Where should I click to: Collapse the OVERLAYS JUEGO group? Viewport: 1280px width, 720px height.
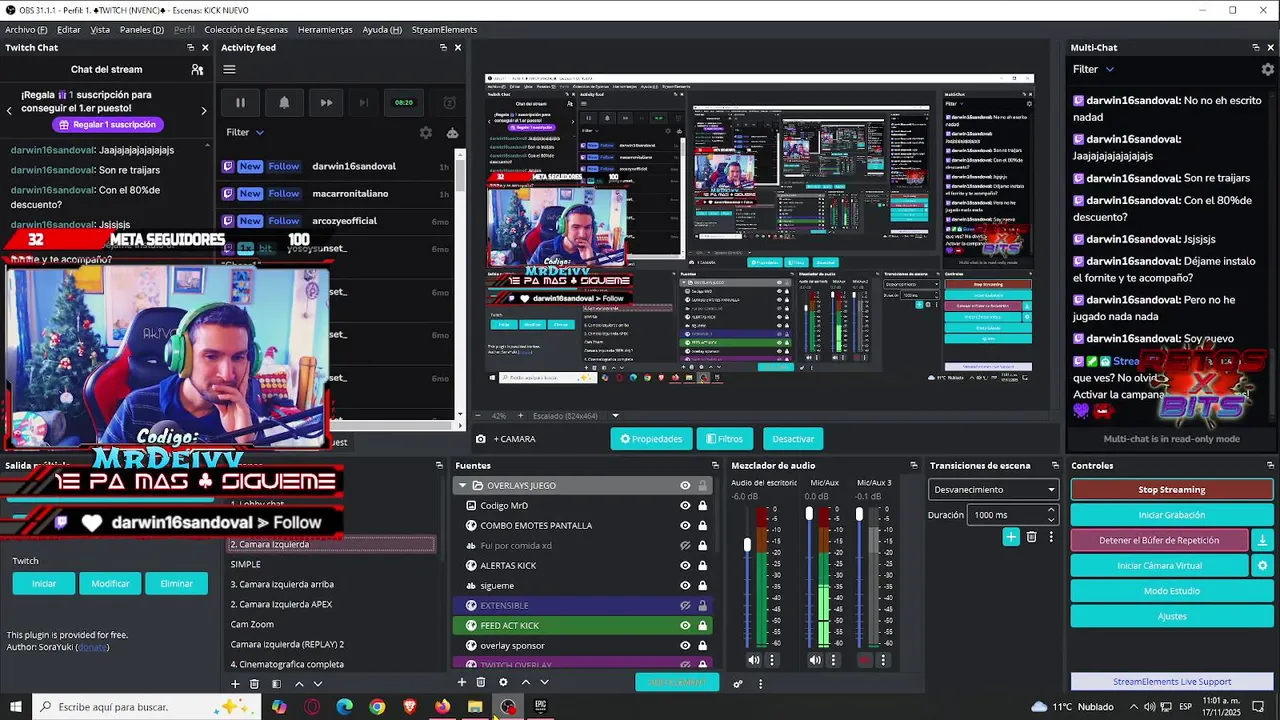pyautogui.click(x=462, y=485)
